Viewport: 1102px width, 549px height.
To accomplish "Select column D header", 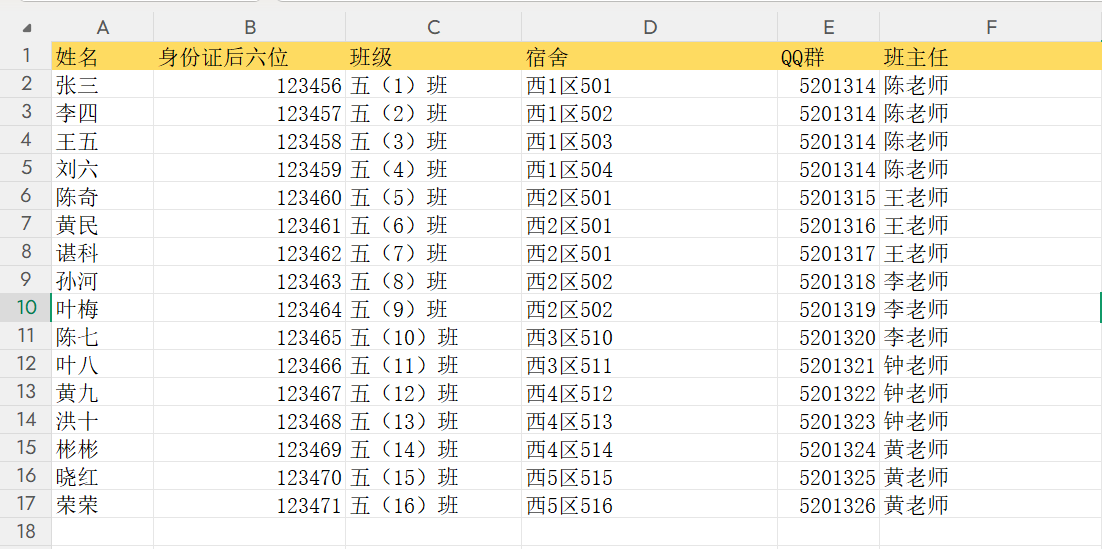I will (649, 27).
